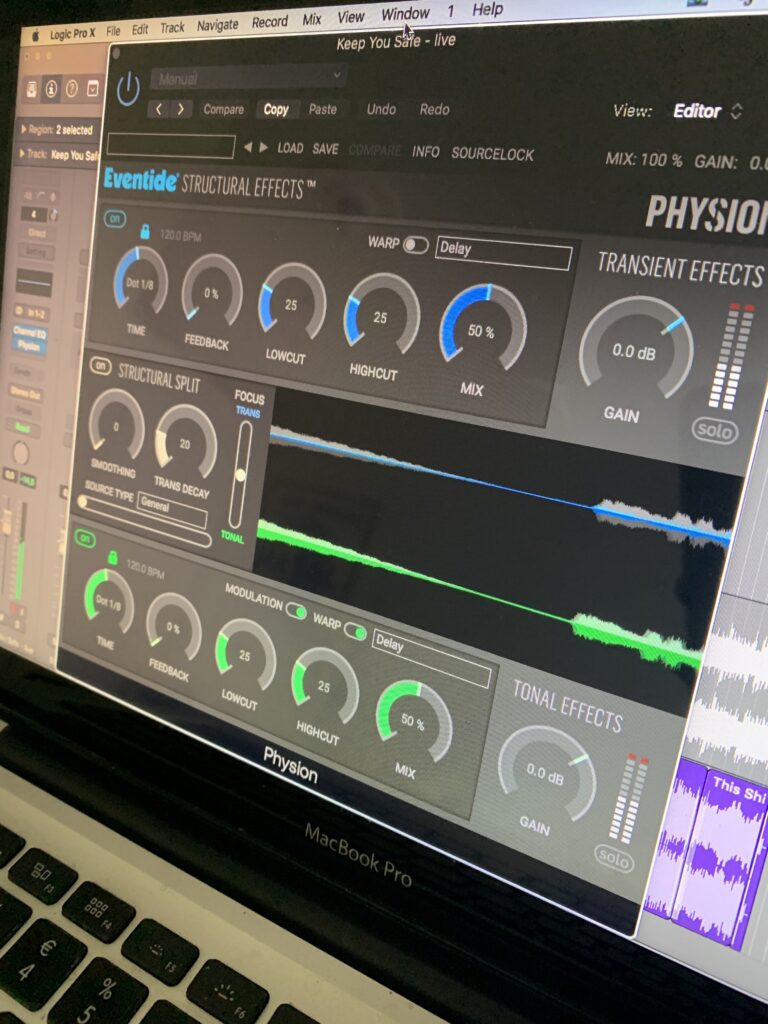Open the tonal Delay effect dropdown
Image resolution: width=768 pixels, height=1024 pixels.
[432, 658]
